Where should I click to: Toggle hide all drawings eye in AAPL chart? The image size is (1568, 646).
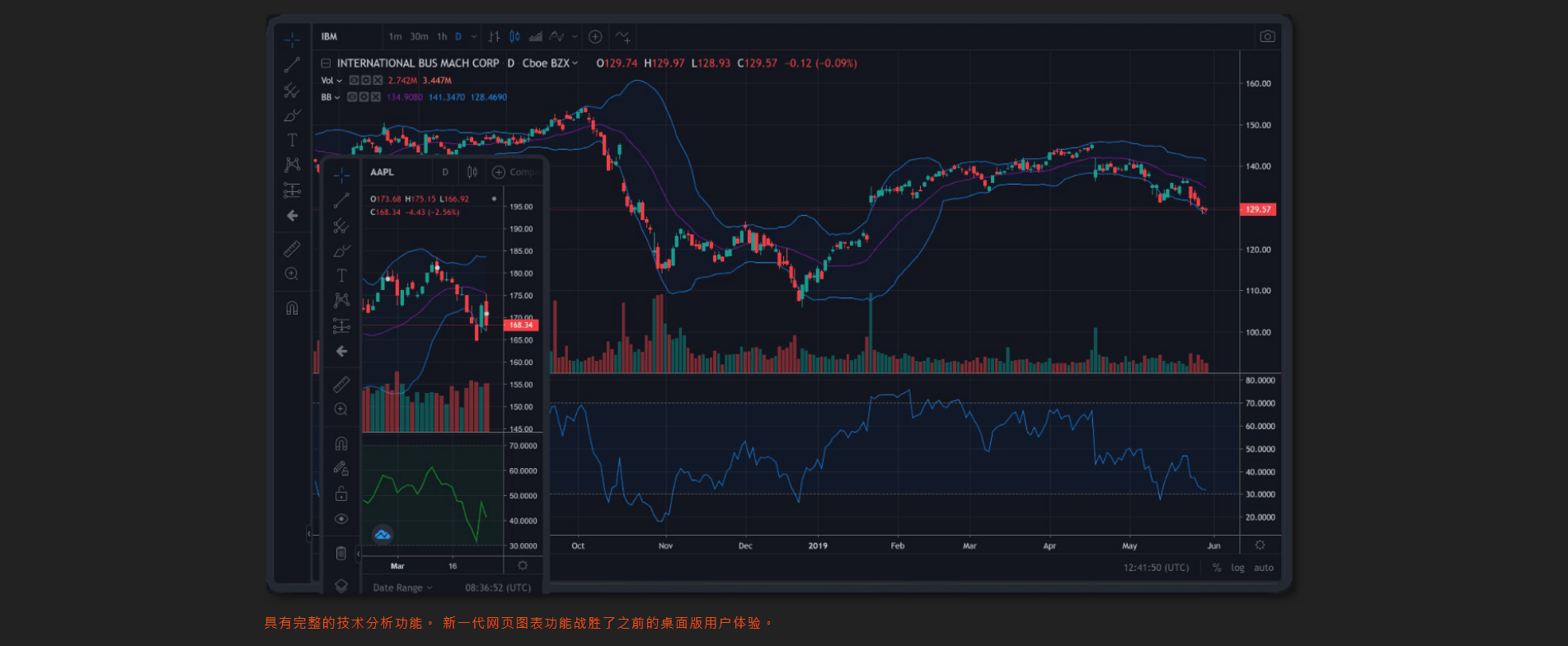(x=341, y=519)
